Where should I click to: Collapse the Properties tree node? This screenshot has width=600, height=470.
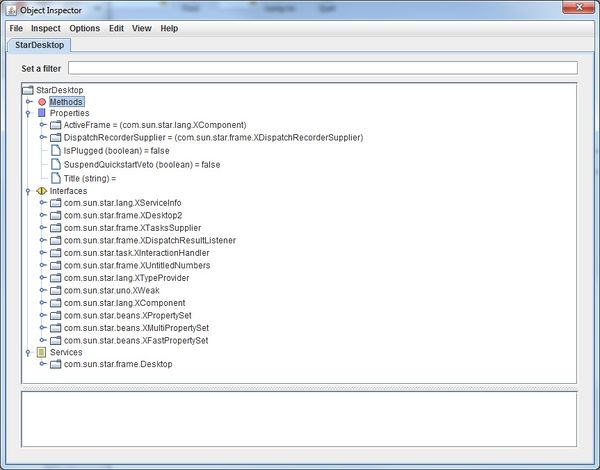29,113
